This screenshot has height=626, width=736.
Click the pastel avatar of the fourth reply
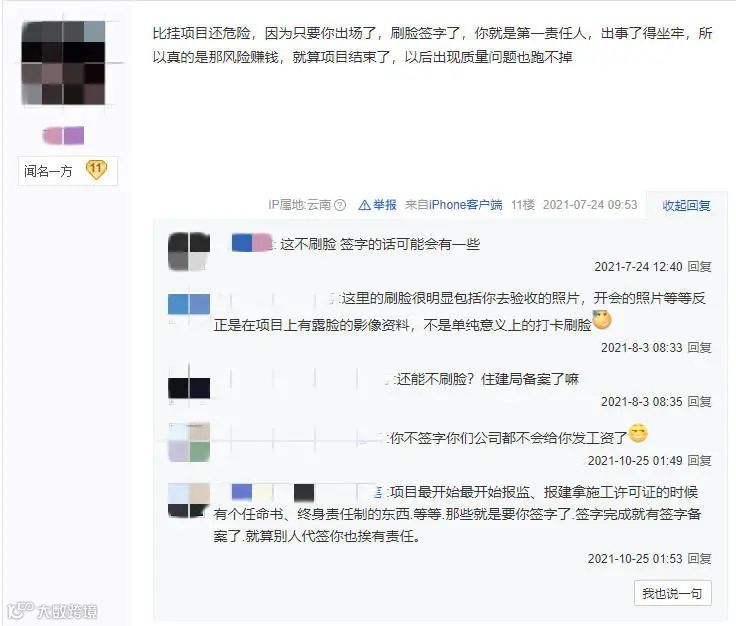[x=189, y=442]
